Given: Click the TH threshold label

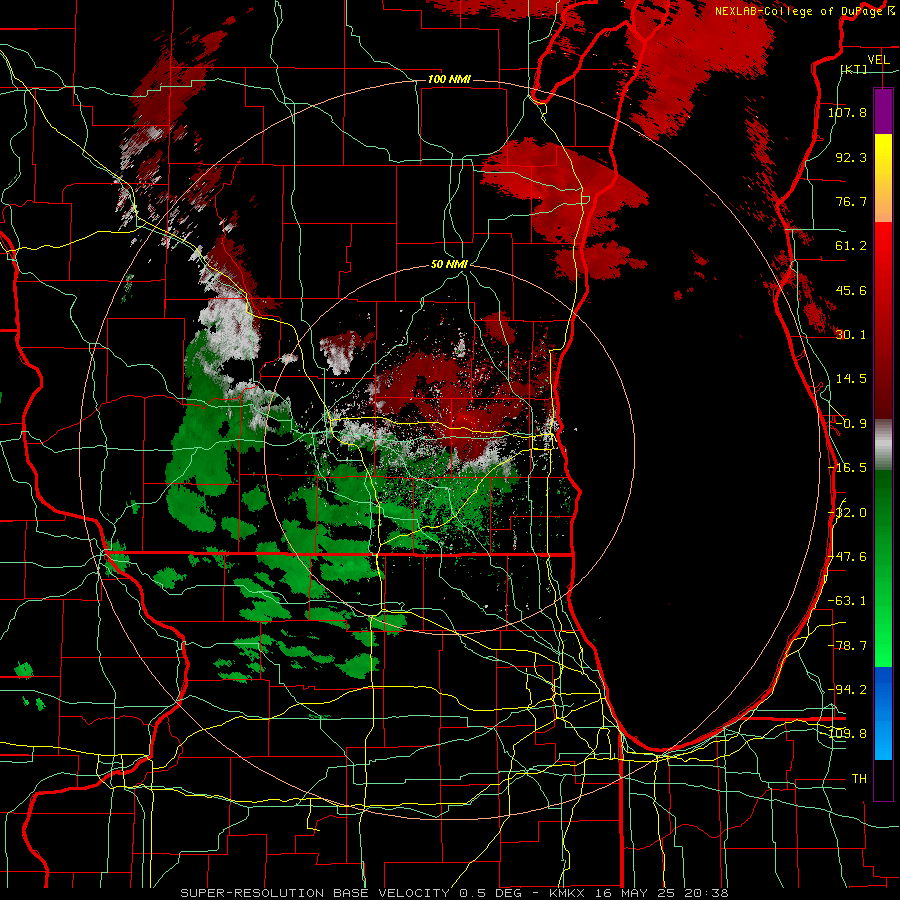Looking at the screenshot, I should [x=859, y=779].
